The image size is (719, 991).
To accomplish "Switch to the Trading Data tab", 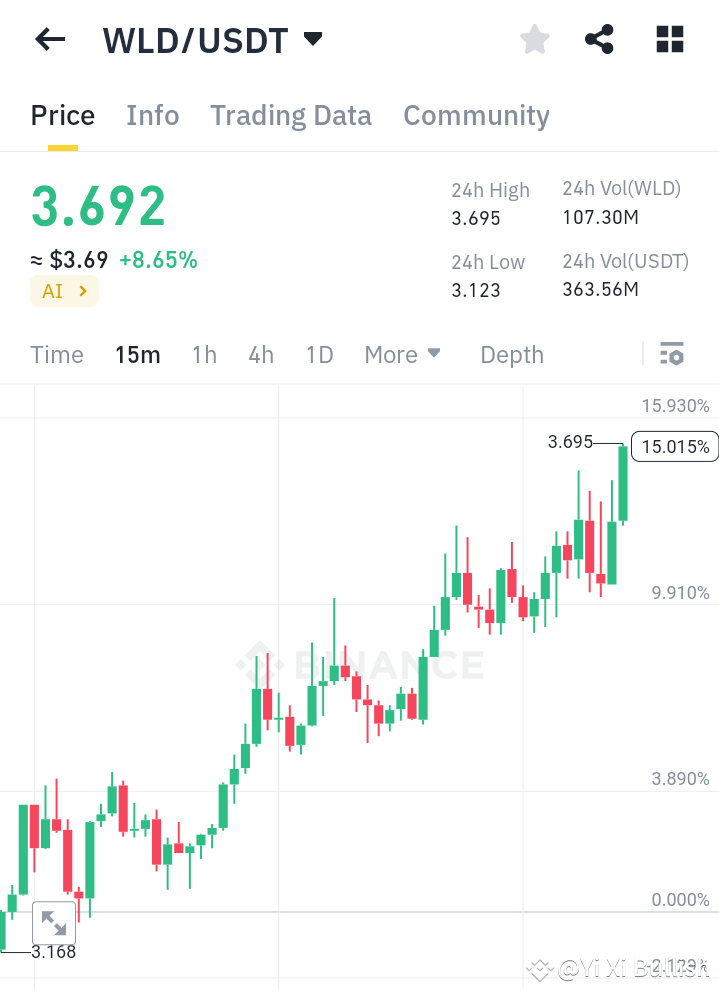I will pyautogui.click(x=290, y=116).
